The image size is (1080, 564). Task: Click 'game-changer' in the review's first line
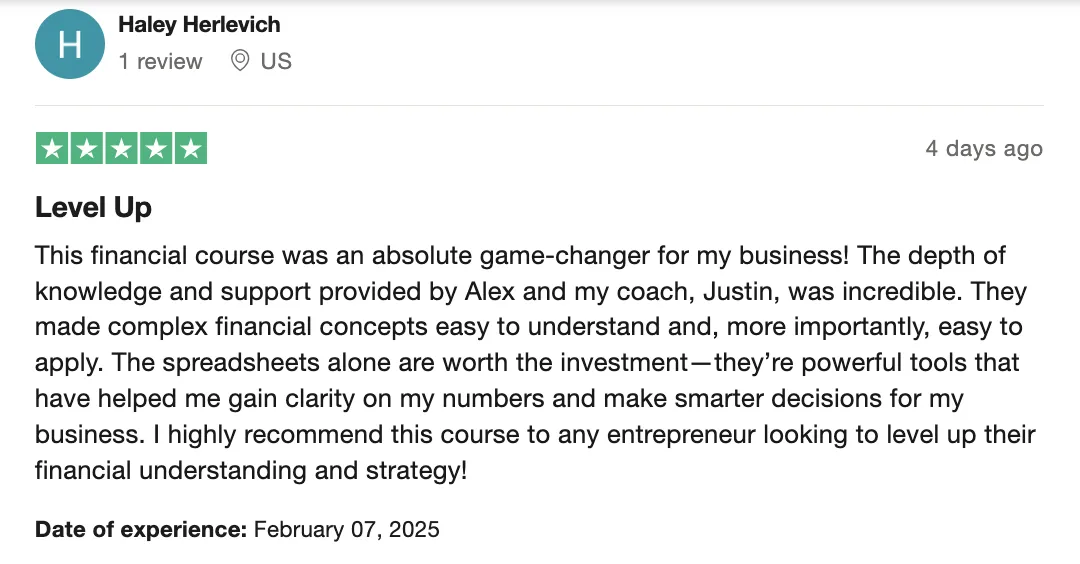tap(565, 256)
